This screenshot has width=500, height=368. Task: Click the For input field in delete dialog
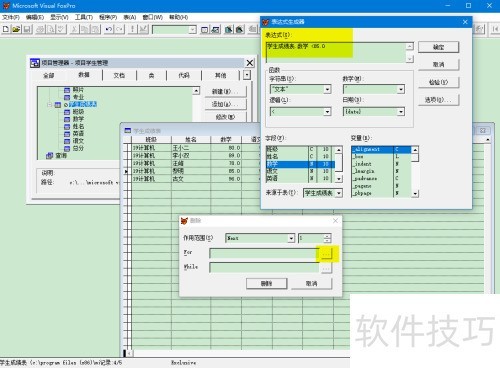click(264, 254)
